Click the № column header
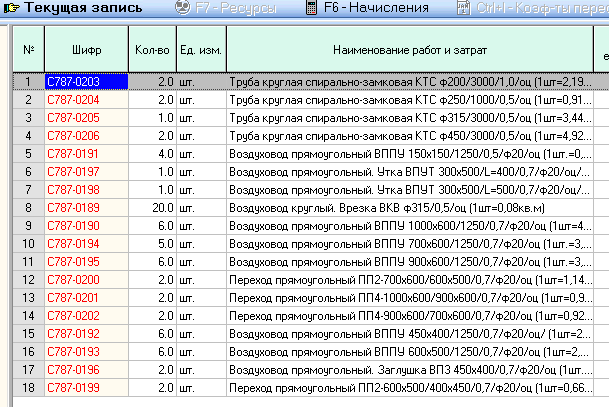 [29, 49]
